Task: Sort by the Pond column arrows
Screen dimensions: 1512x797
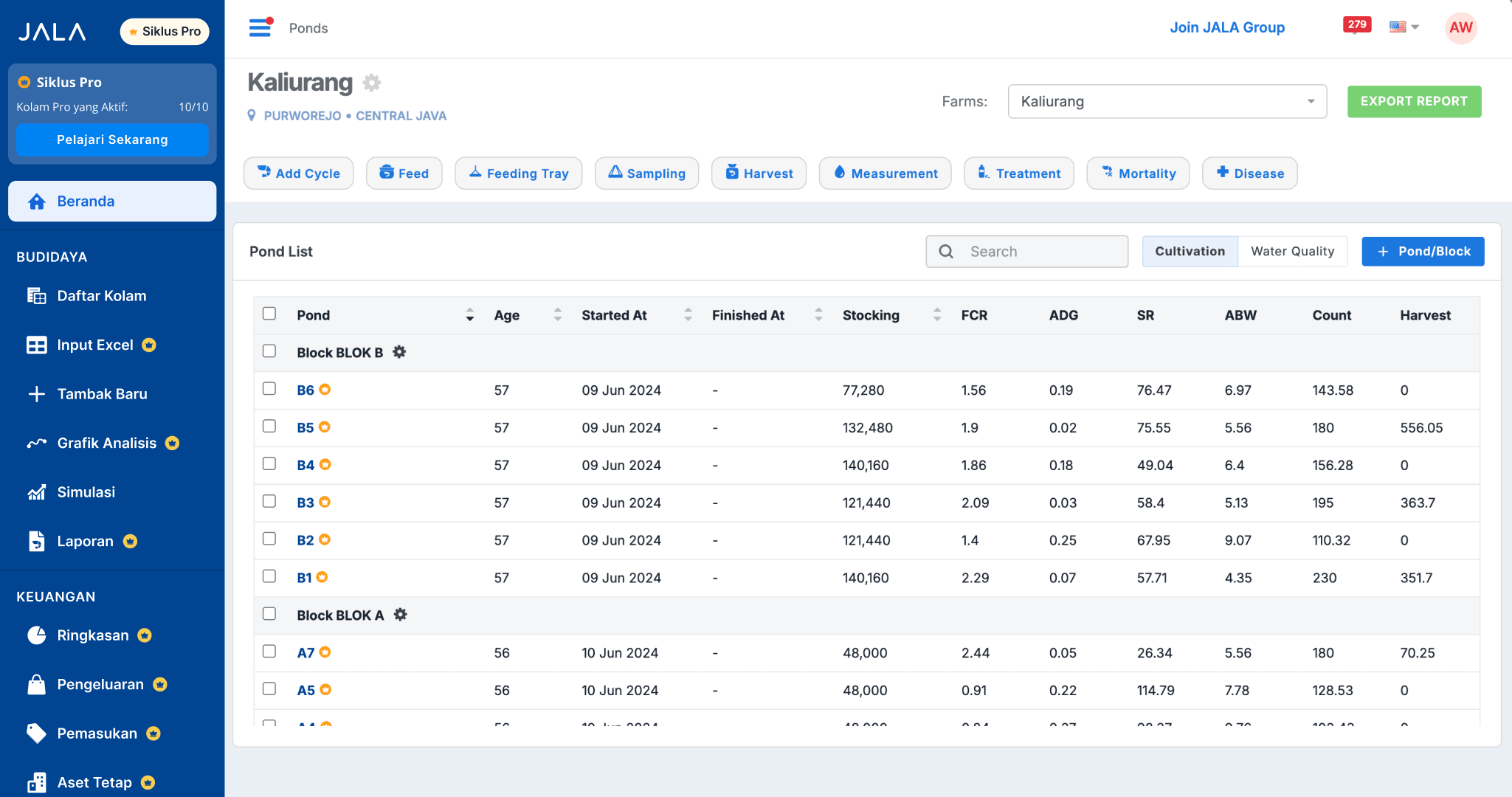Action: click(x=470, y=315)
